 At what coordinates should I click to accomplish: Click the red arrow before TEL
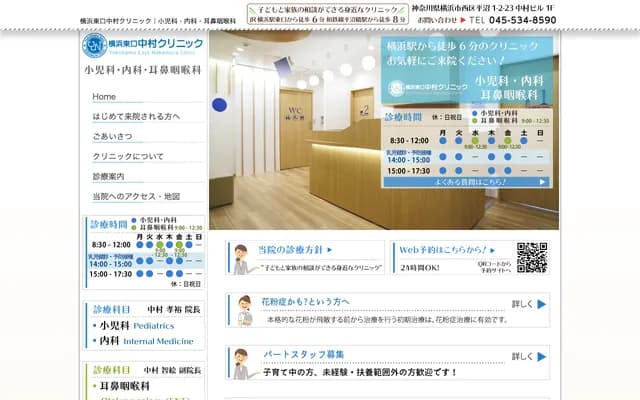tap(463, 20)
